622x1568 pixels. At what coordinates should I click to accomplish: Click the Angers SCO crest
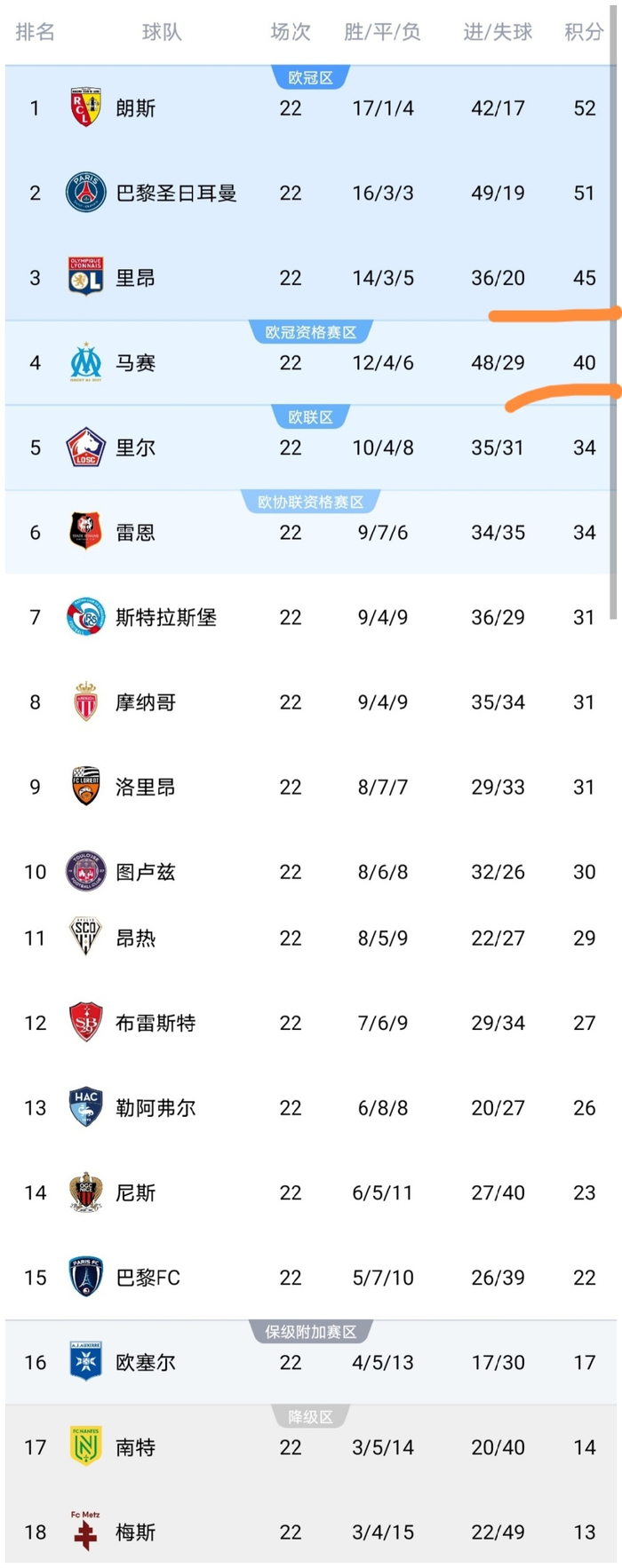85,937
